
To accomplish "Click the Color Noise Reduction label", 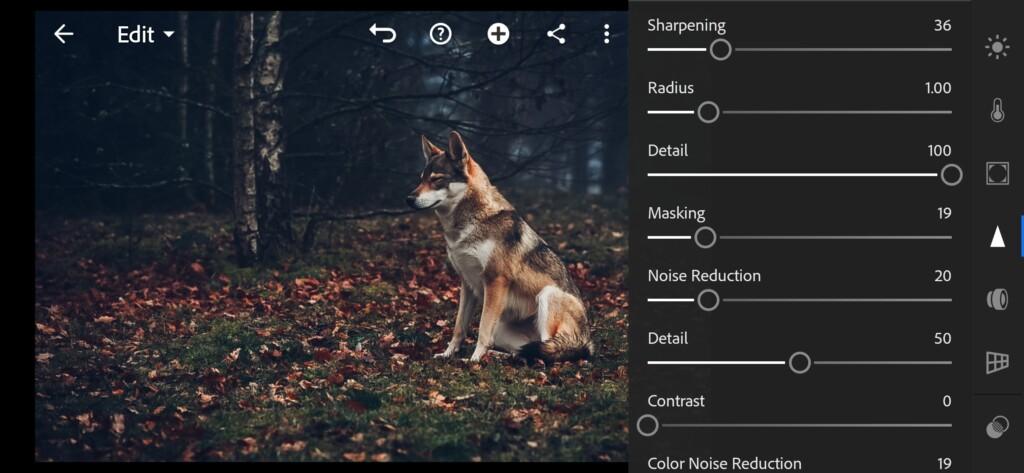I will 724,463.
